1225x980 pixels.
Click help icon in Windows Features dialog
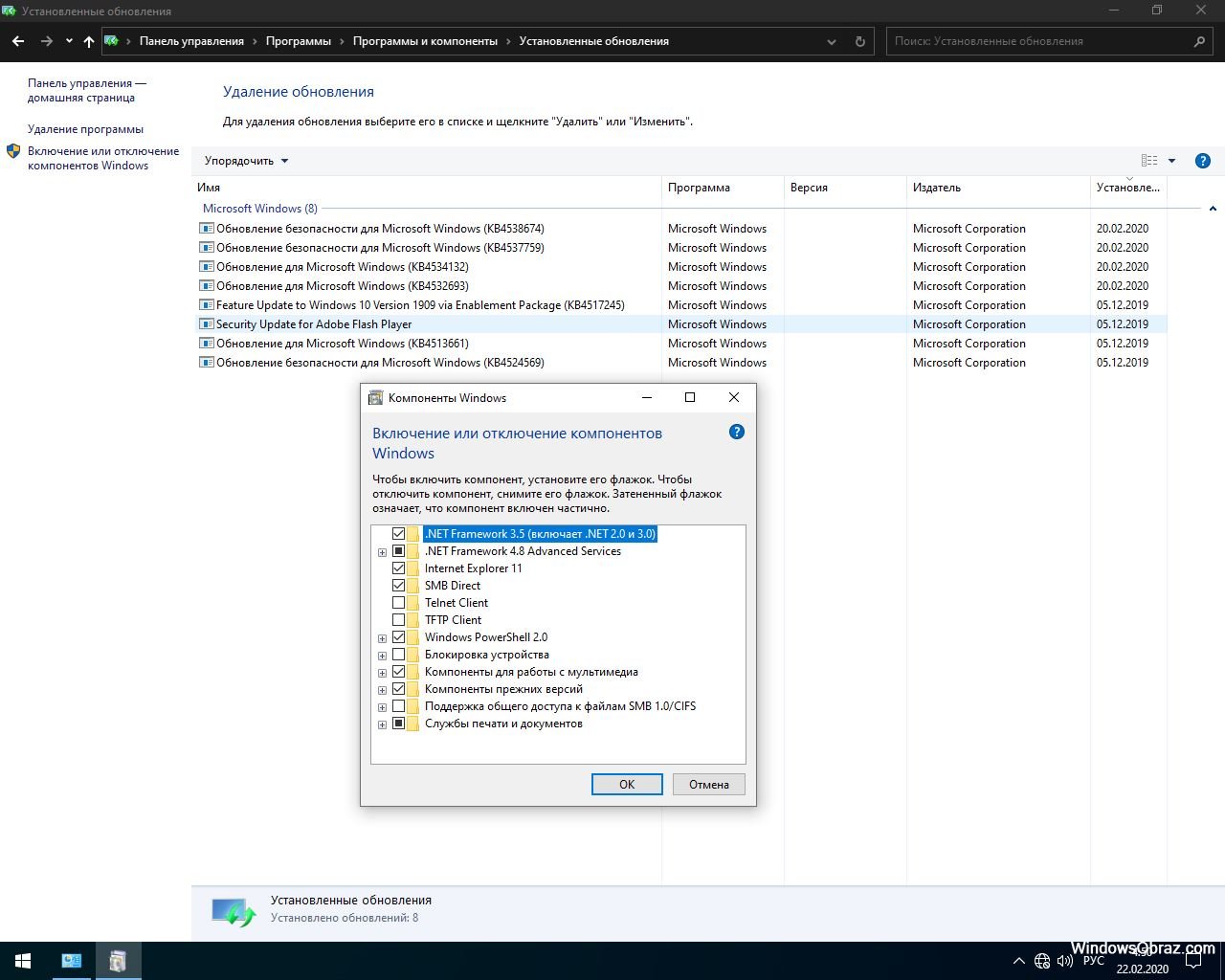[x=736, y=432]
